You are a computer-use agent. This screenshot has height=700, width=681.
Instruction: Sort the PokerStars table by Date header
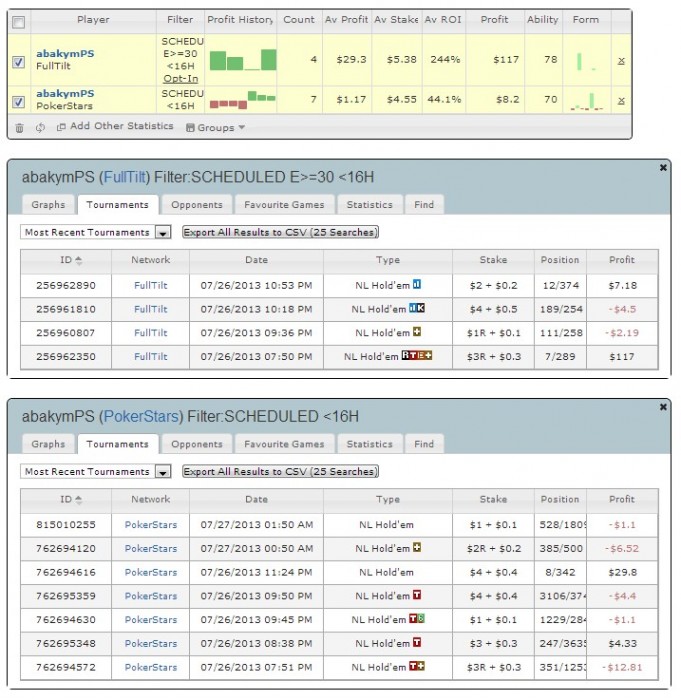pos(256,500)
